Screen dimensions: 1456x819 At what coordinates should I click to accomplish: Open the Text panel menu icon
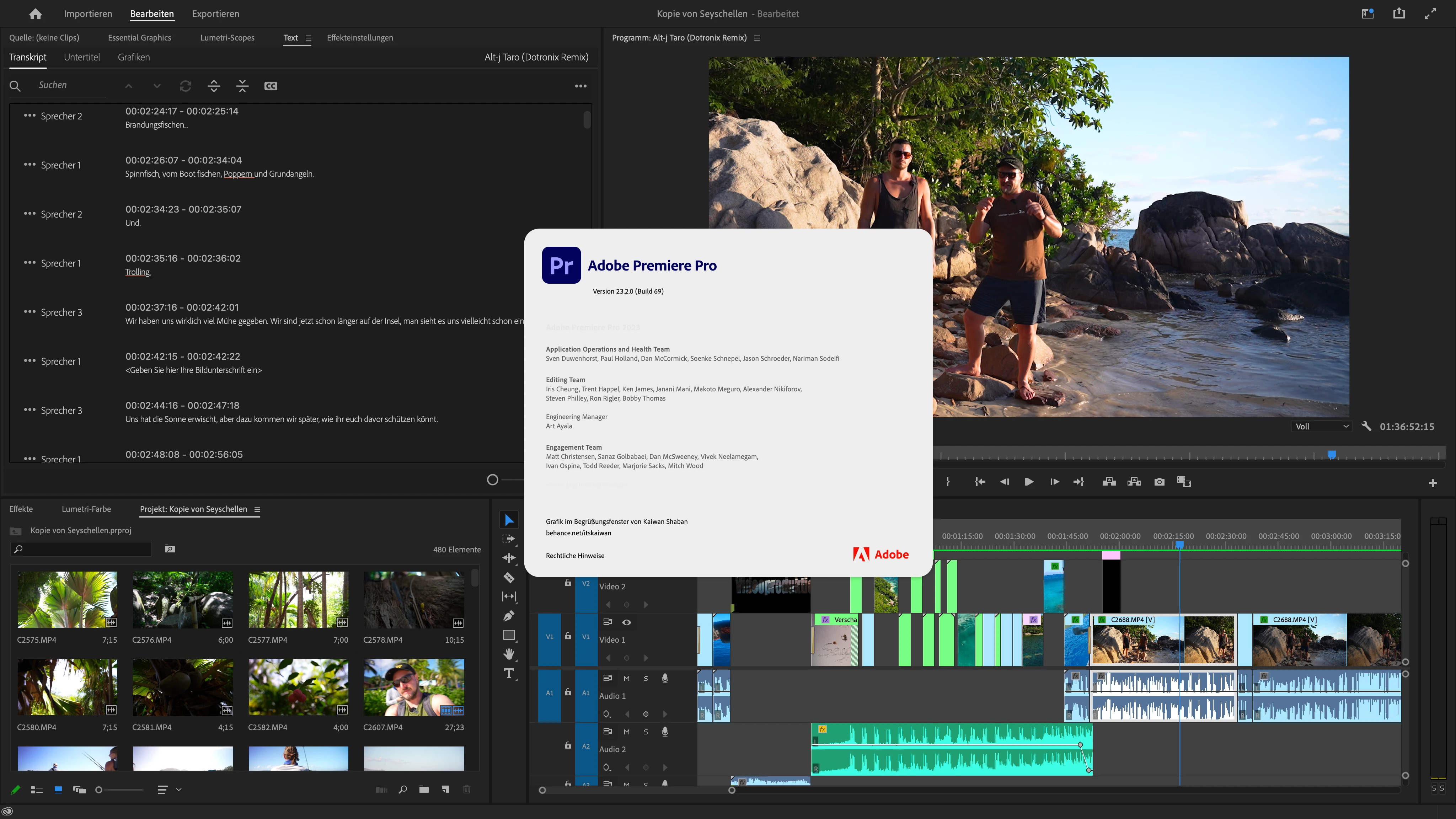[309, 38]
